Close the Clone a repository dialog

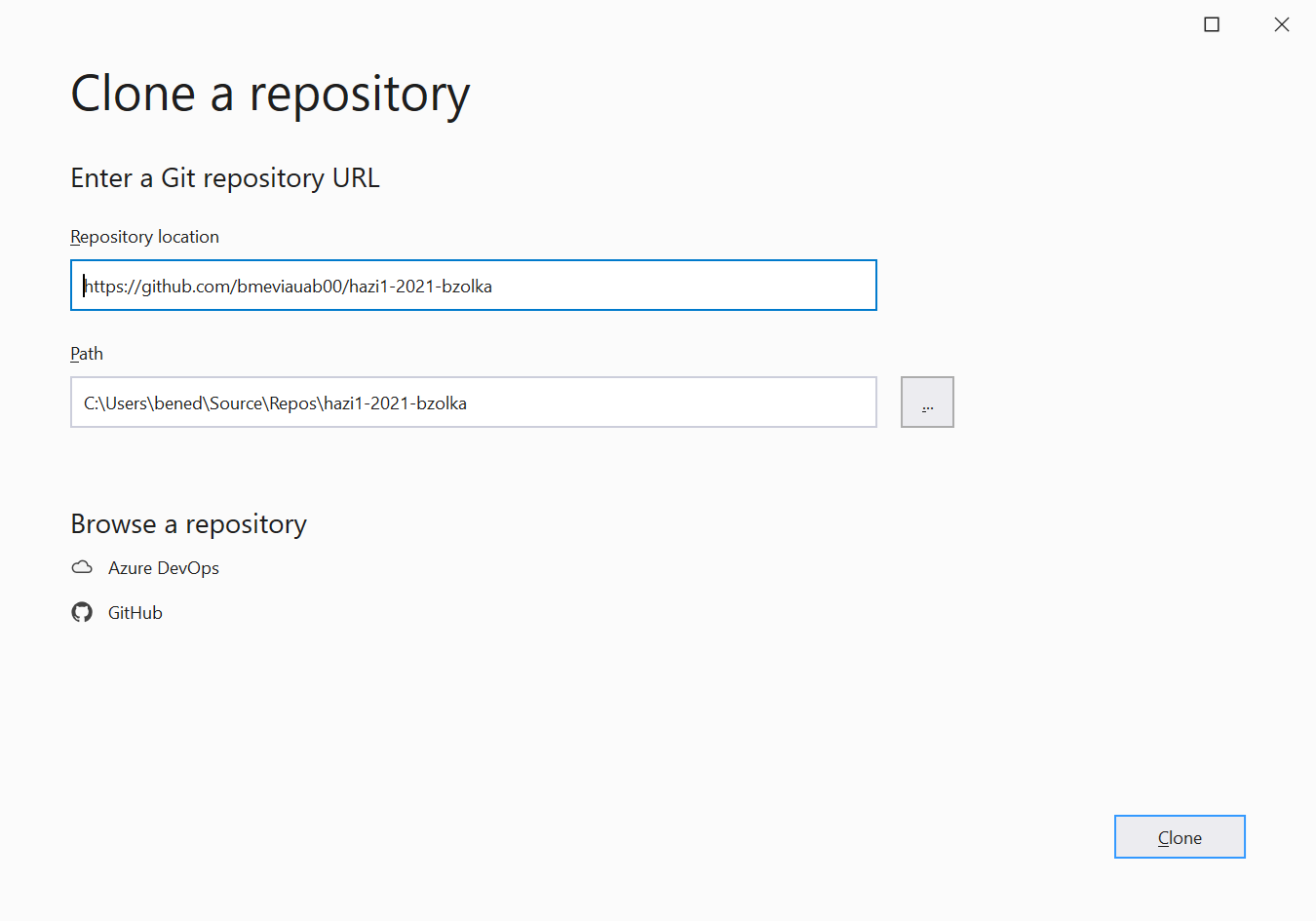pyautogui.click(x=1282, y=23)
